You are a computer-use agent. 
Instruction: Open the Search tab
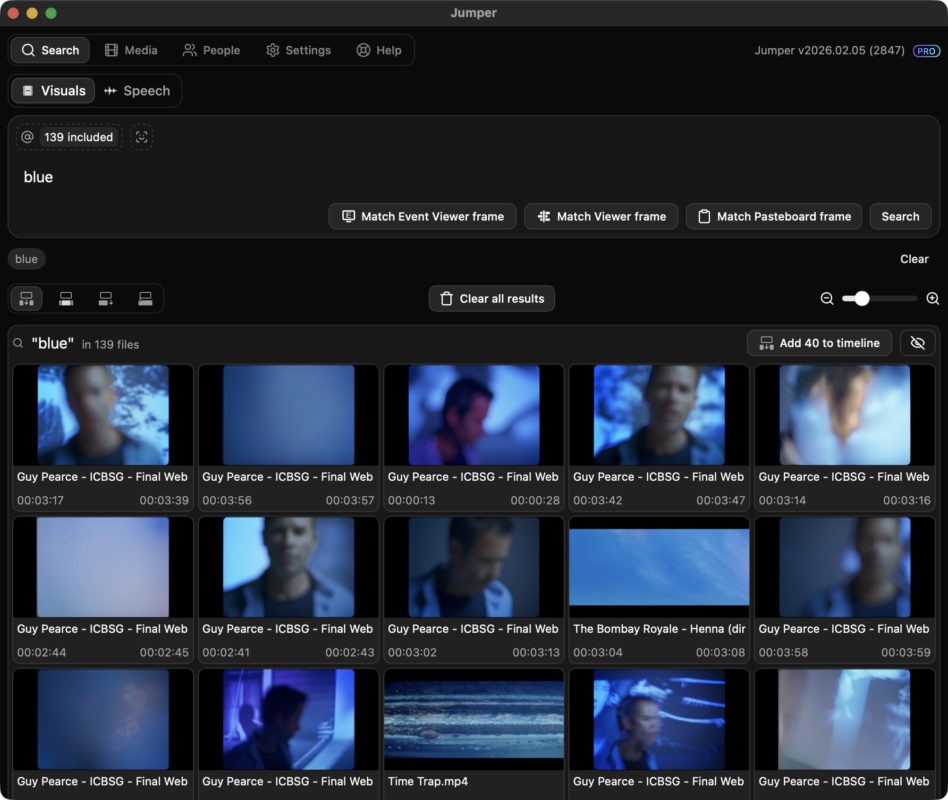(50, 50)
